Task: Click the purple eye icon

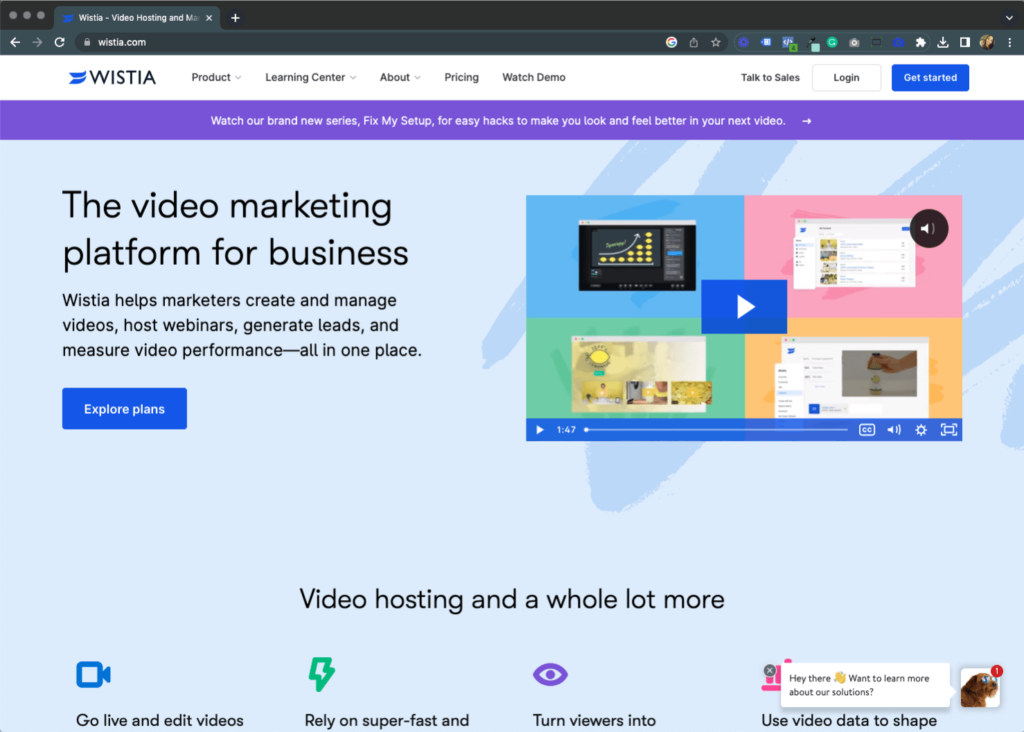Action: click(x=550, y=675)
